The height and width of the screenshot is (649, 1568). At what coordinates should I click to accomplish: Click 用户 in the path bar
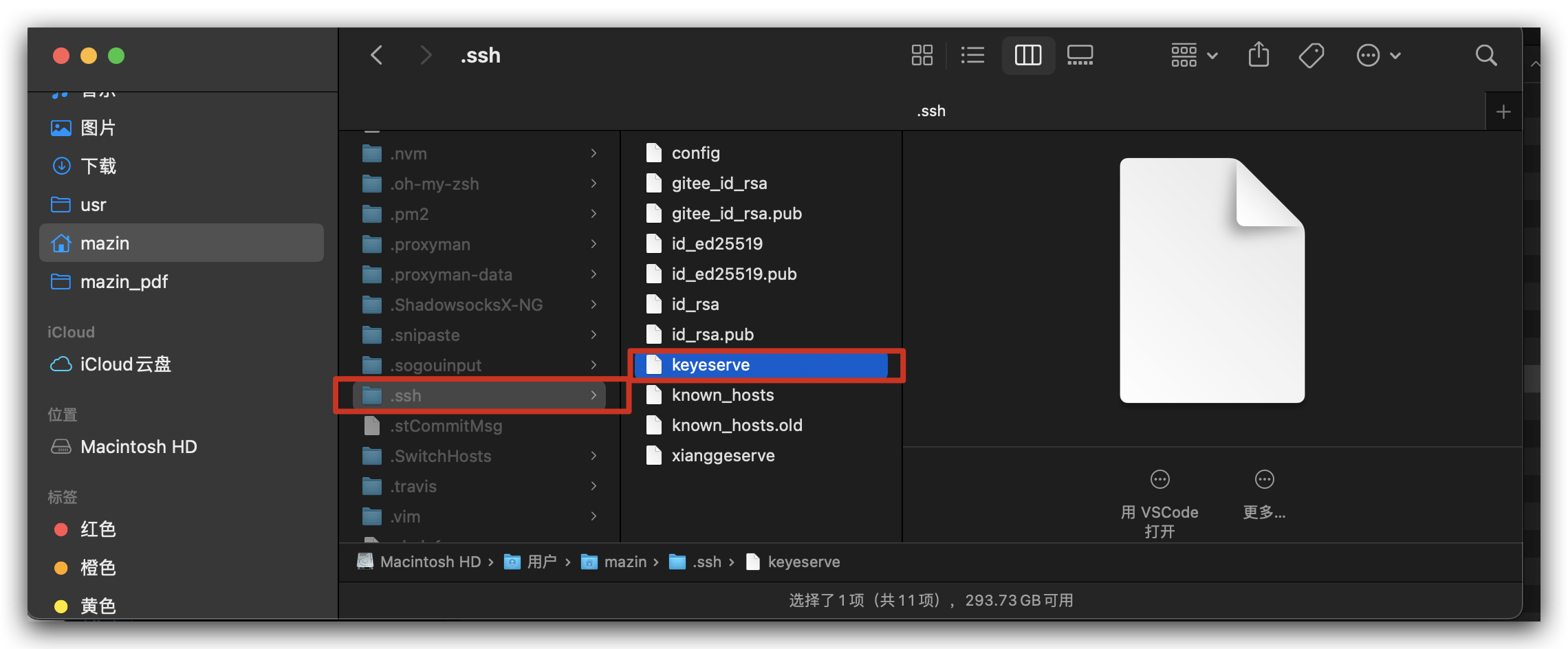pos(530,562)
